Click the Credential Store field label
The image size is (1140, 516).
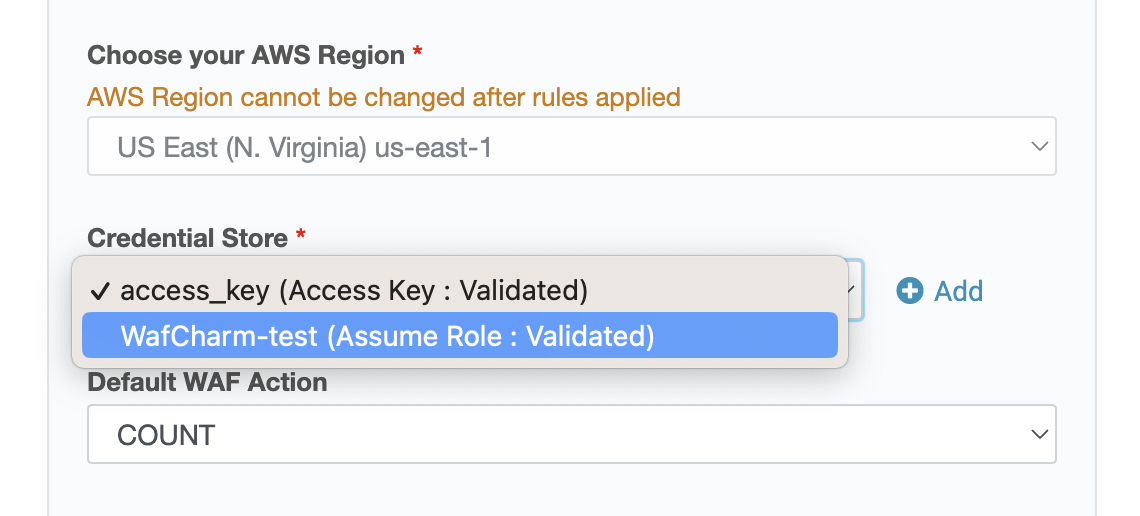(x=188, y=238)
